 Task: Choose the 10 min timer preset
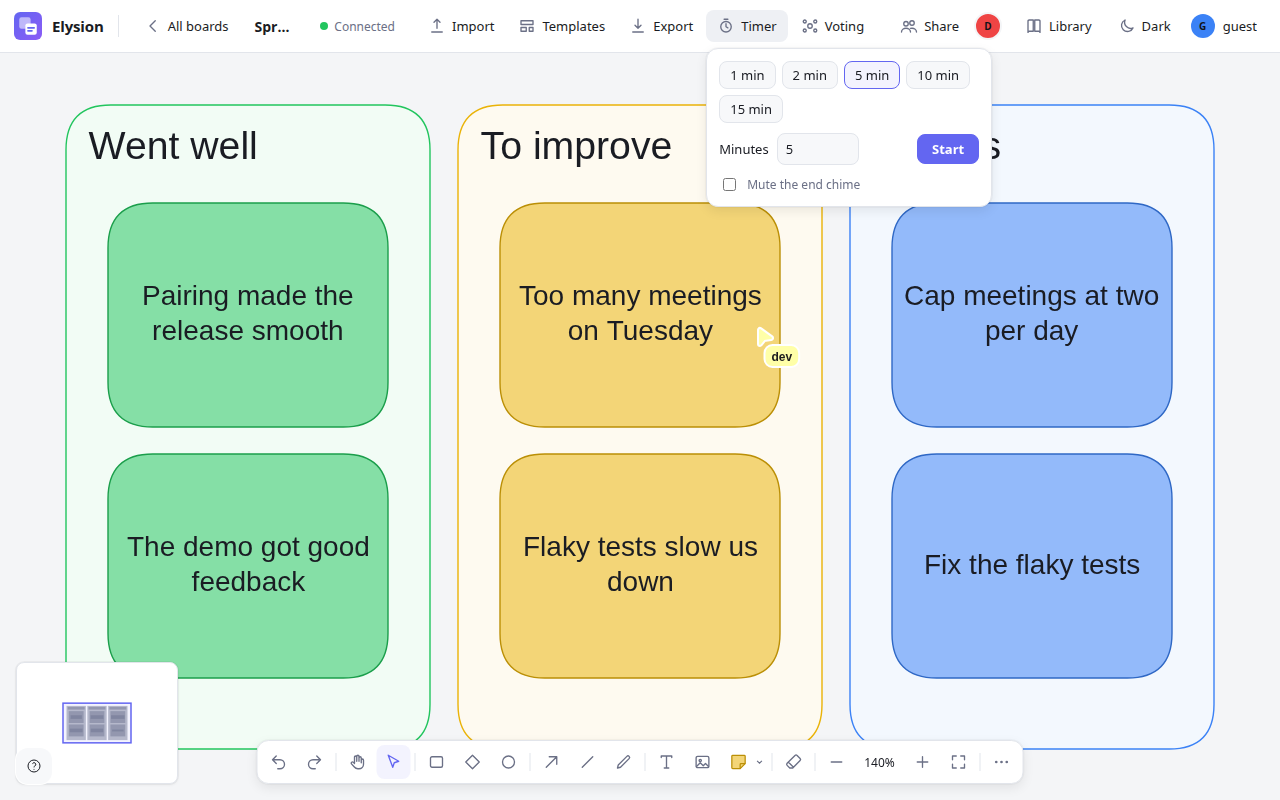(938, 75)
